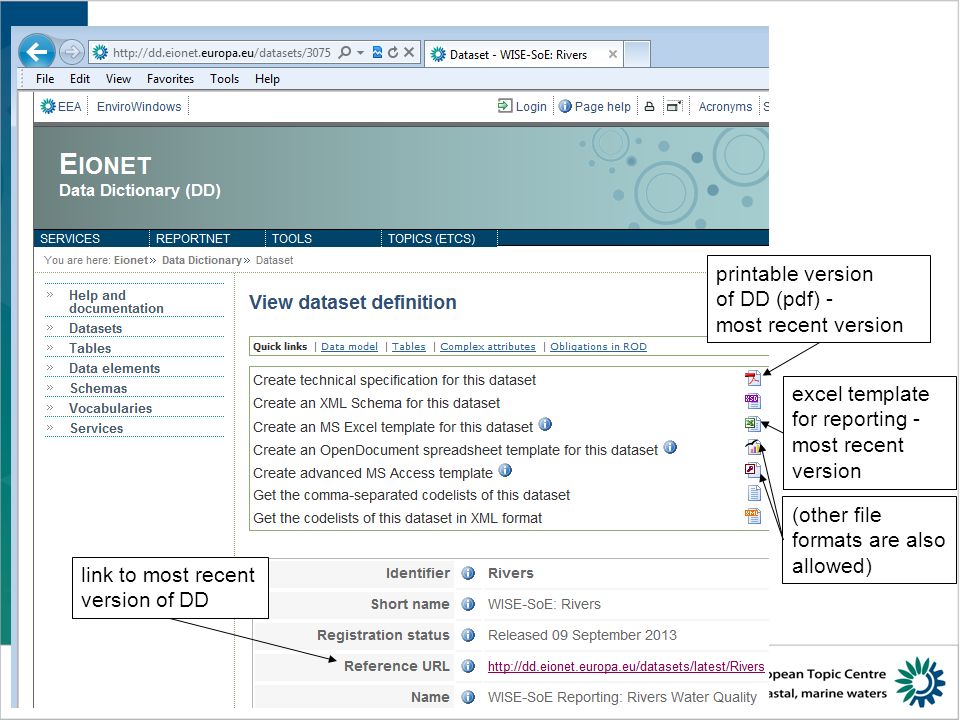Screen dimensions: 960x720
Task: Click info icon beside MS Excel template
Action: [545, 424]
